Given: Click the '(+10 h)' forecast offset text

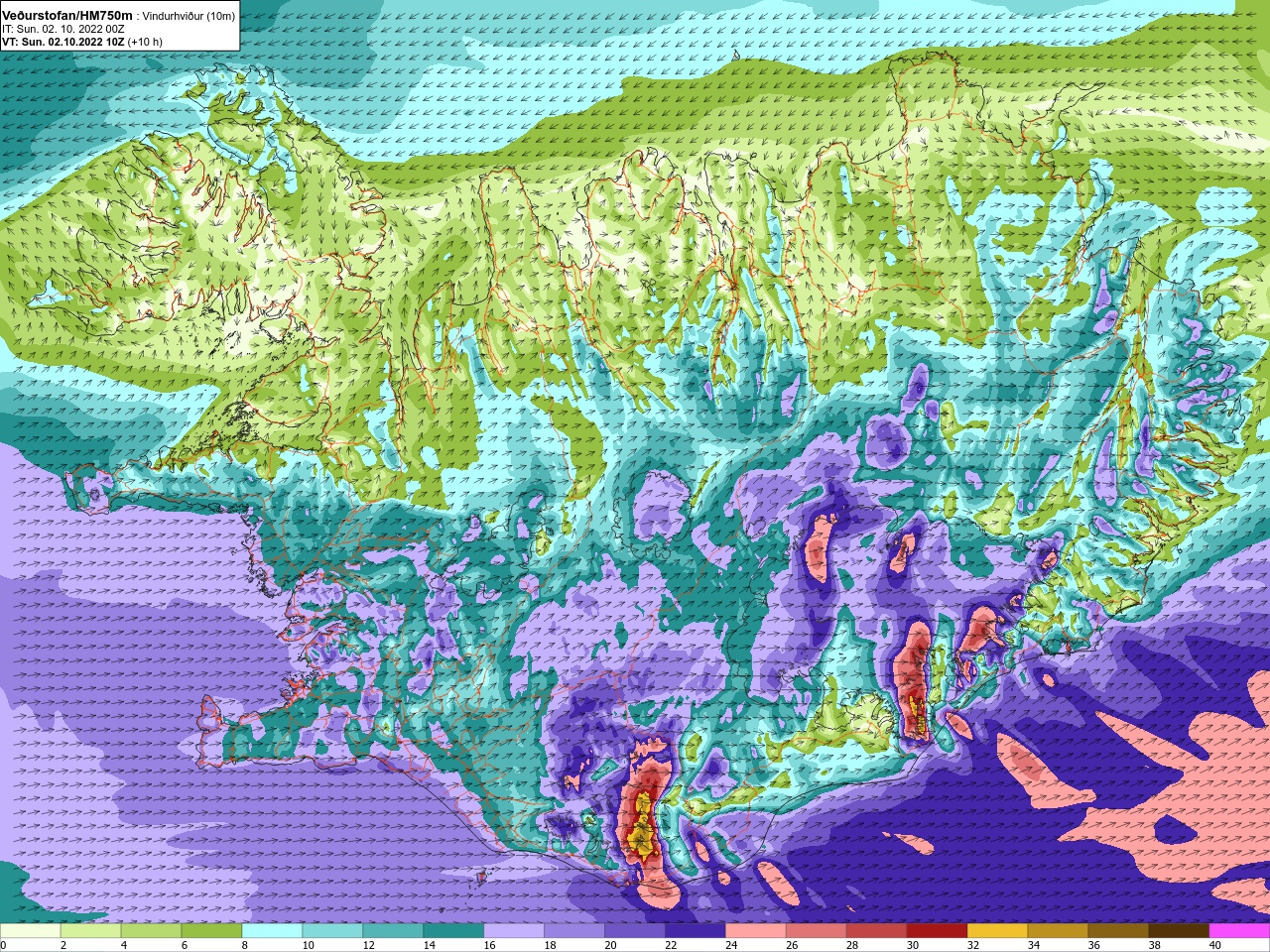Looking at the screenshot, I should [145, 43].
